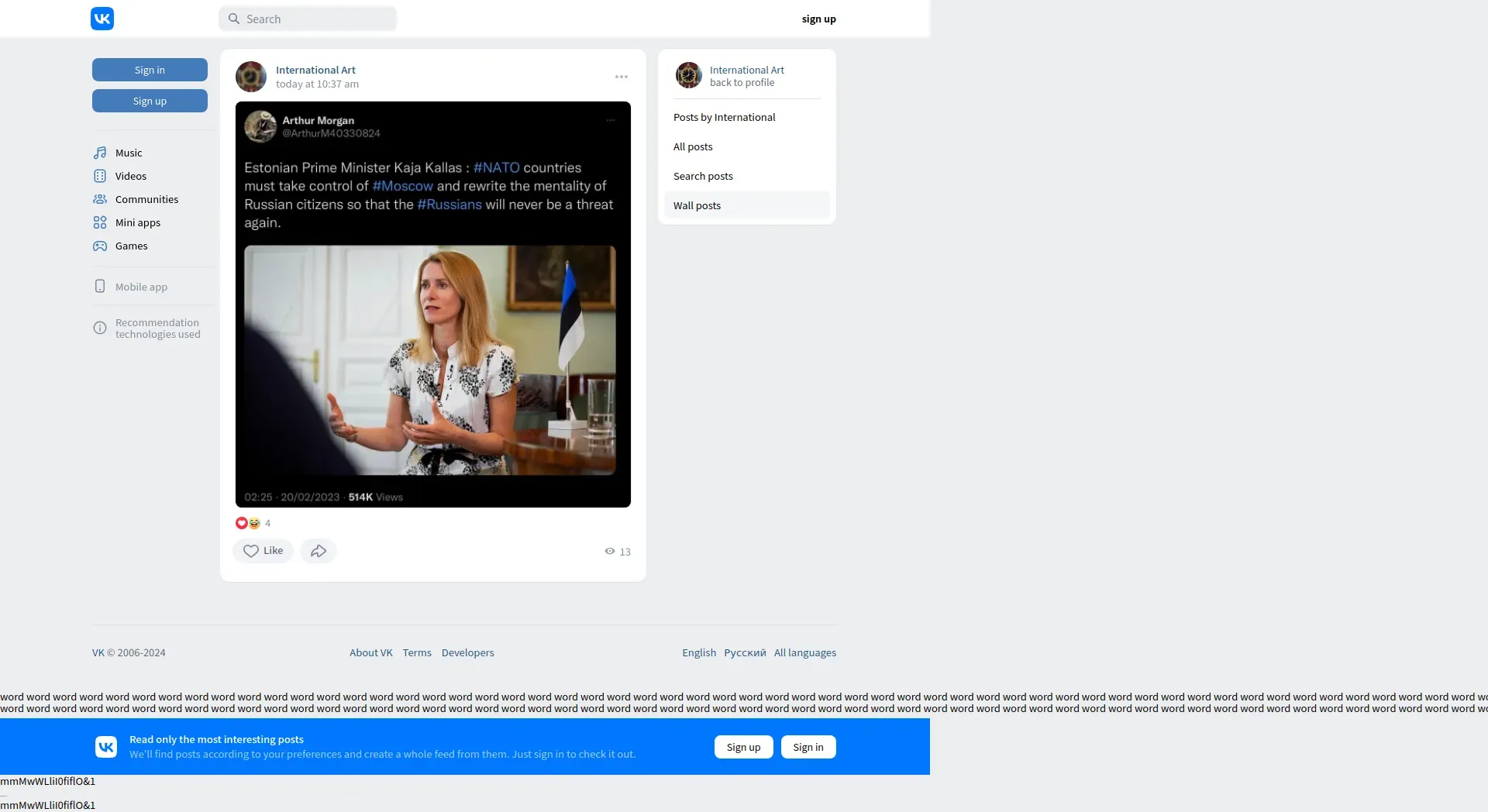Click the magnifier icon in the search bar
This screenshot has width=1488, height=812.
(x=234, y=19)
